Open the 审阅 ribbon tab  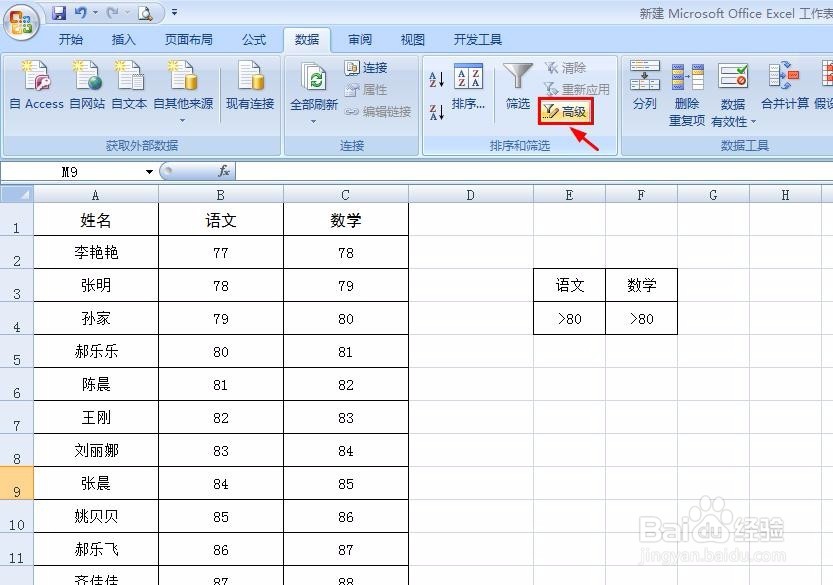pyautogui.click(x=359, y=40)
